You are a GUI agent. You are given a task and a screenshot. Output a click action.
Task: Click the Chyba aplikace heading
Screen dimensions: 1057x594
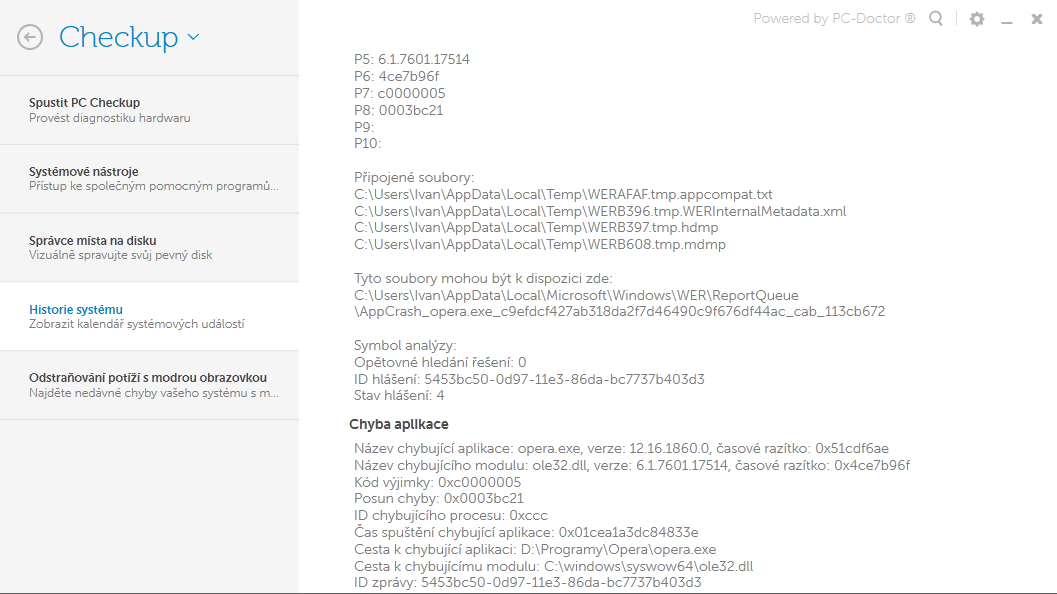[x=399, y=425]
